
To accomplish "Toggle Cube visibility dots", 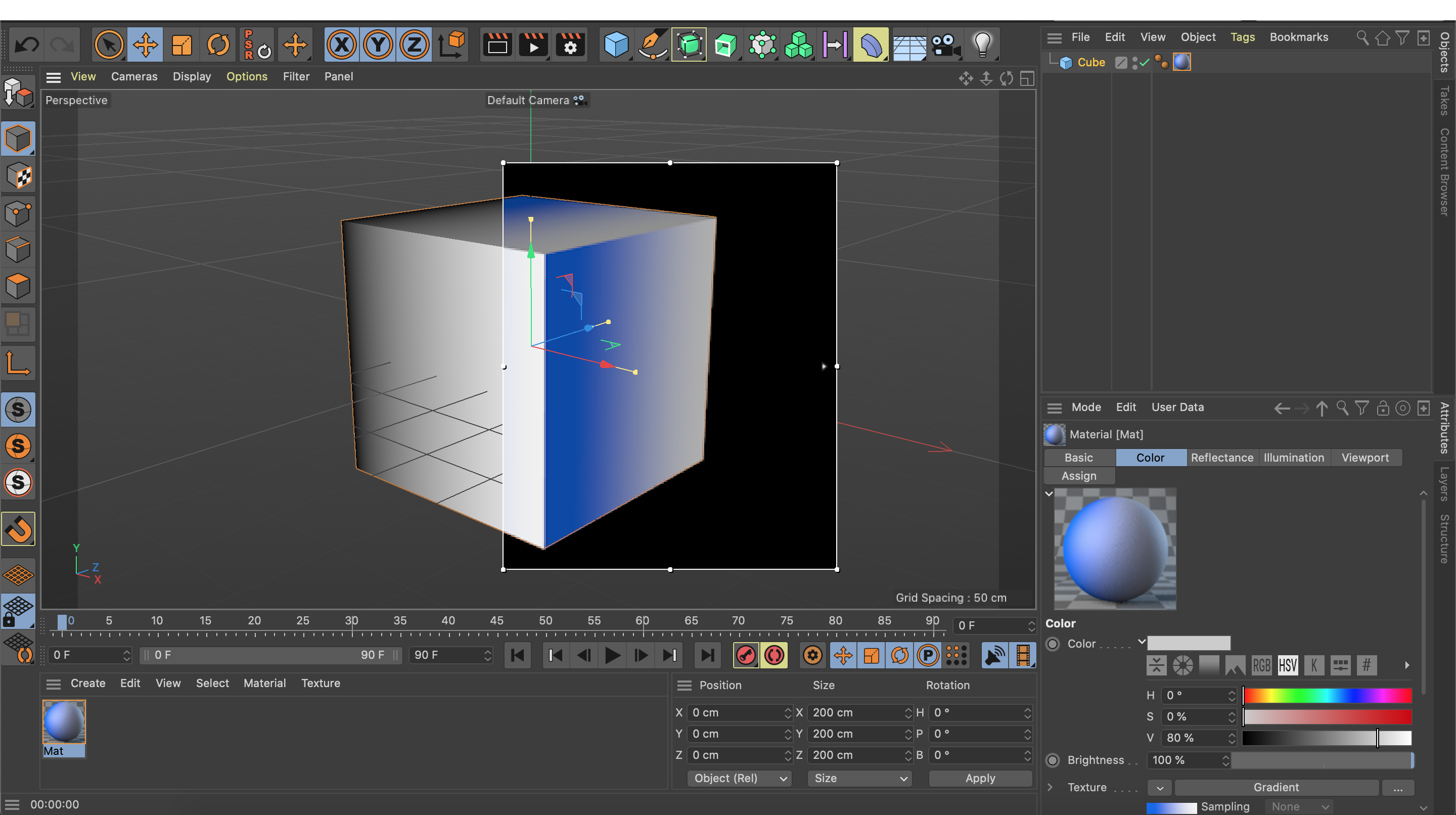I will [1135, 62].
